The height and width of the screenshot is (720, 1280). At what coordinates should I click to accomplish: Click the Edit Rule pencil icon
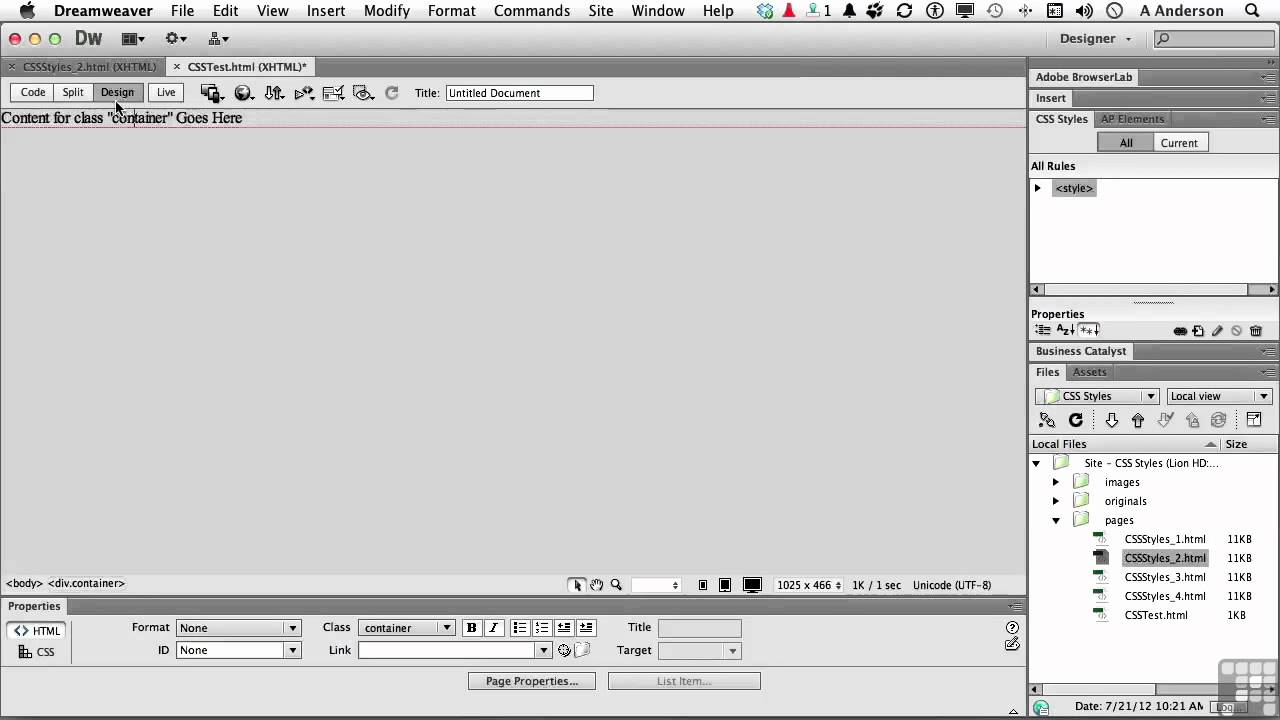point(1217,331)
